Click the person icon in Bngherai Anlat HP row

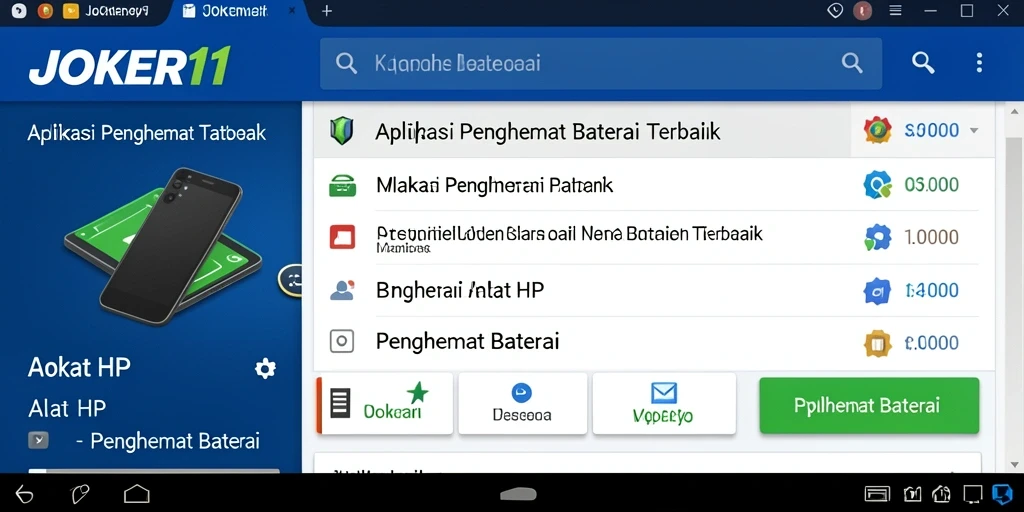coord(342,289)
